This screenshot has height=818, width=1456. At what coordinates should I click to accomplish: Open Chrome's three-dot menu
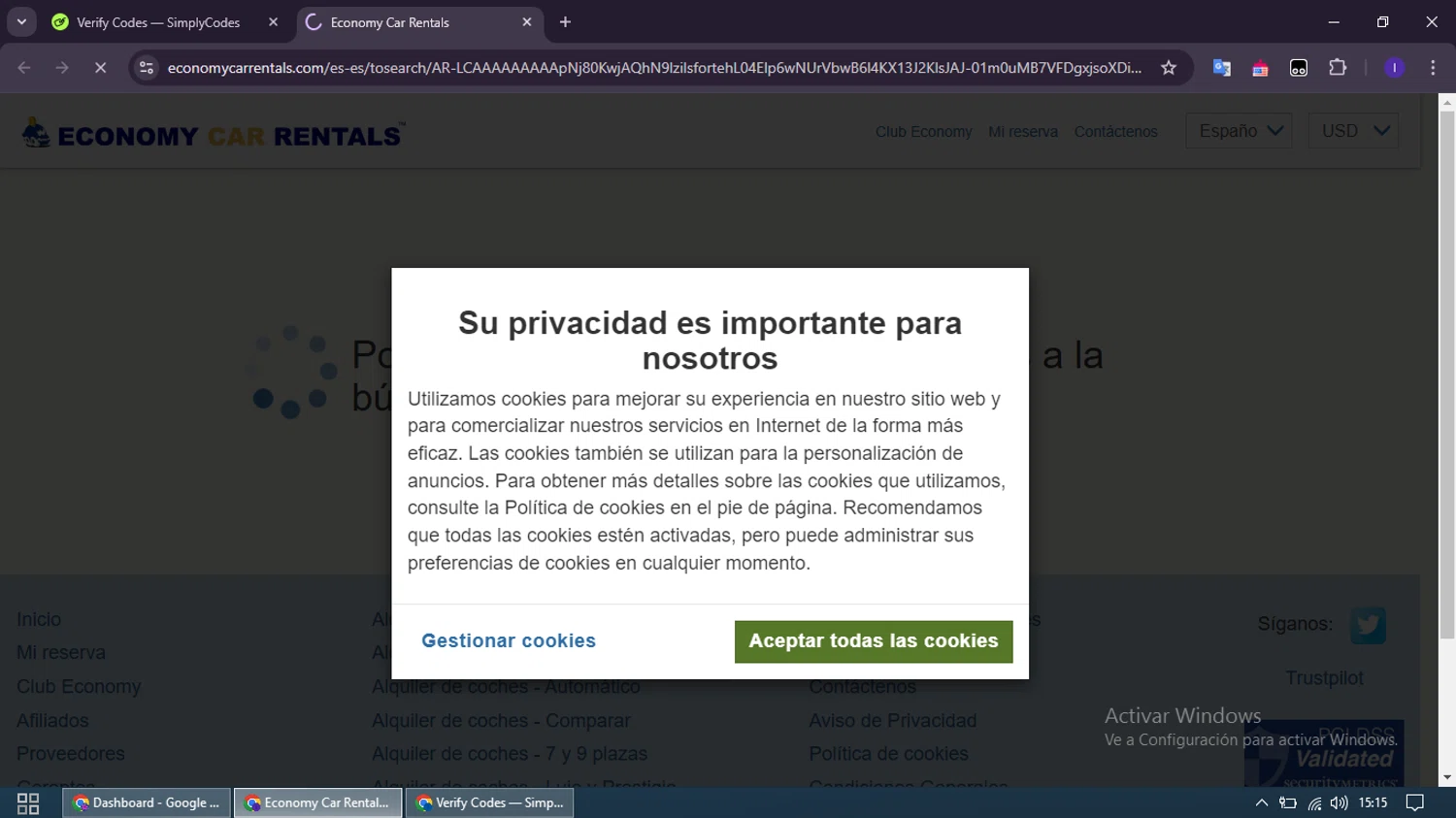pyautogui.click(x=1433, y=68)
